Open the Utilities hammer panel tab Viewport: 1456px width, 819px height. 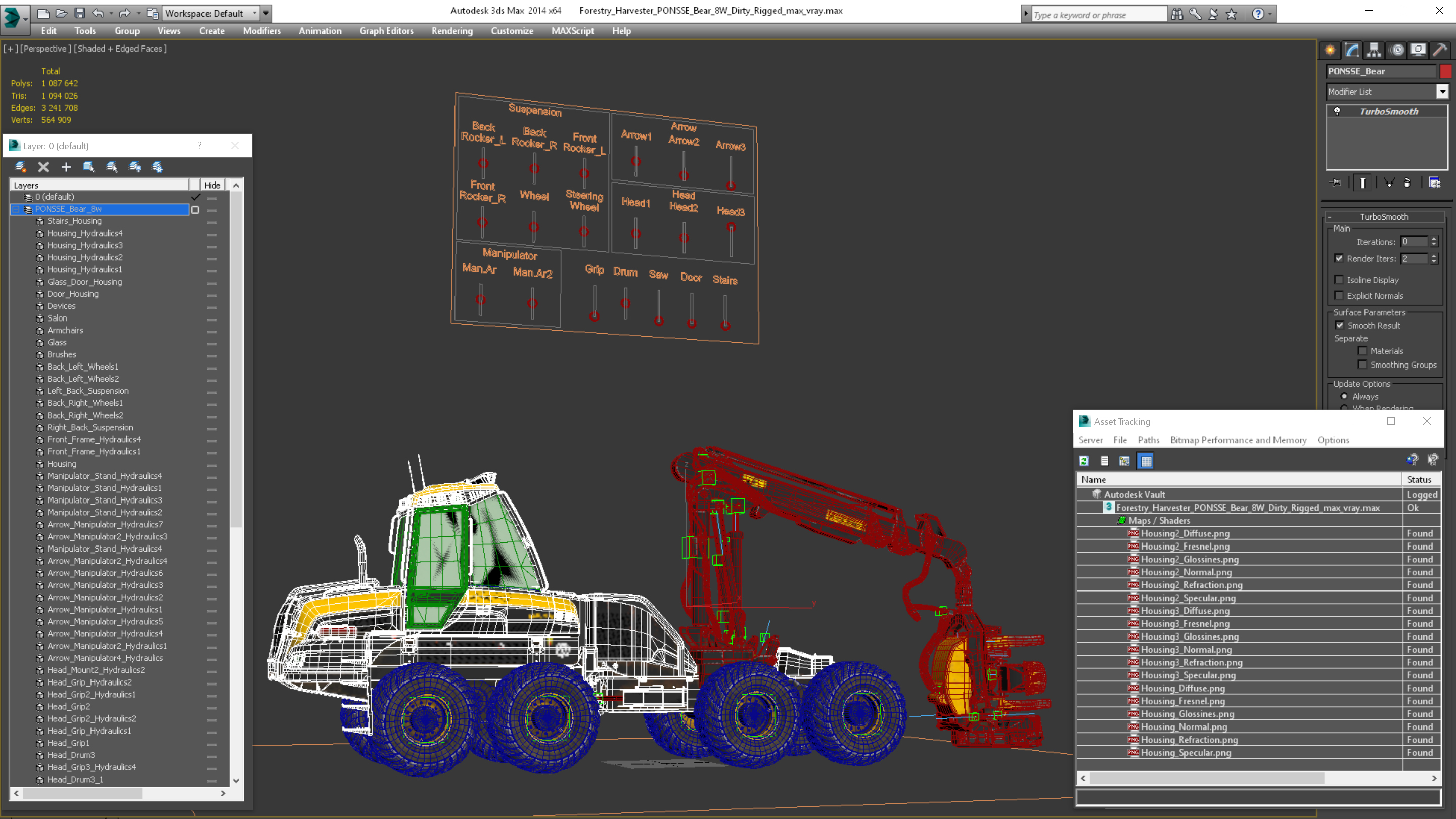pyautogui.click(x=1440, y=50)
